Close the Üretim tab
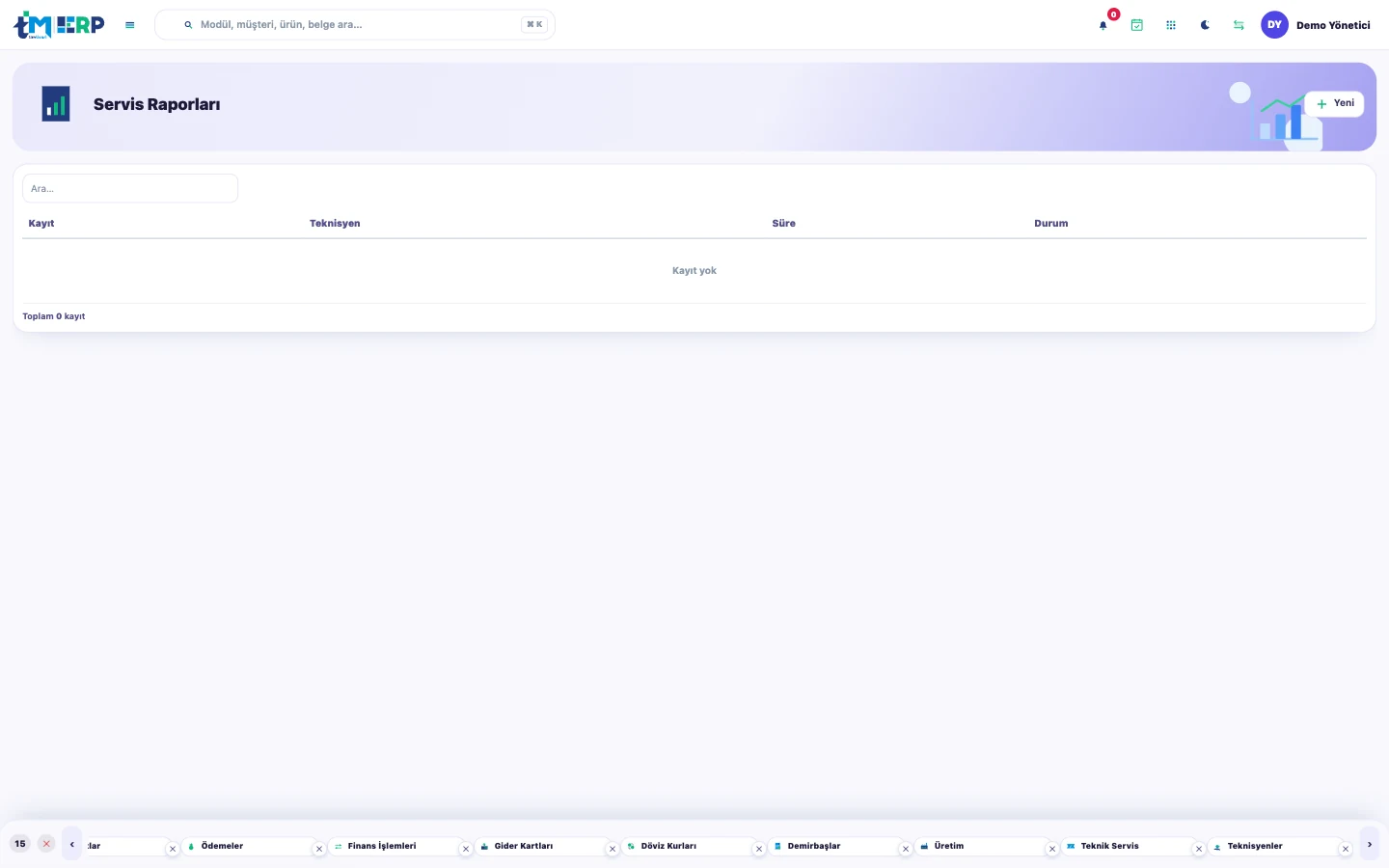The width and height of the screenshot is (1389, 868). [x=1052, y=850]
